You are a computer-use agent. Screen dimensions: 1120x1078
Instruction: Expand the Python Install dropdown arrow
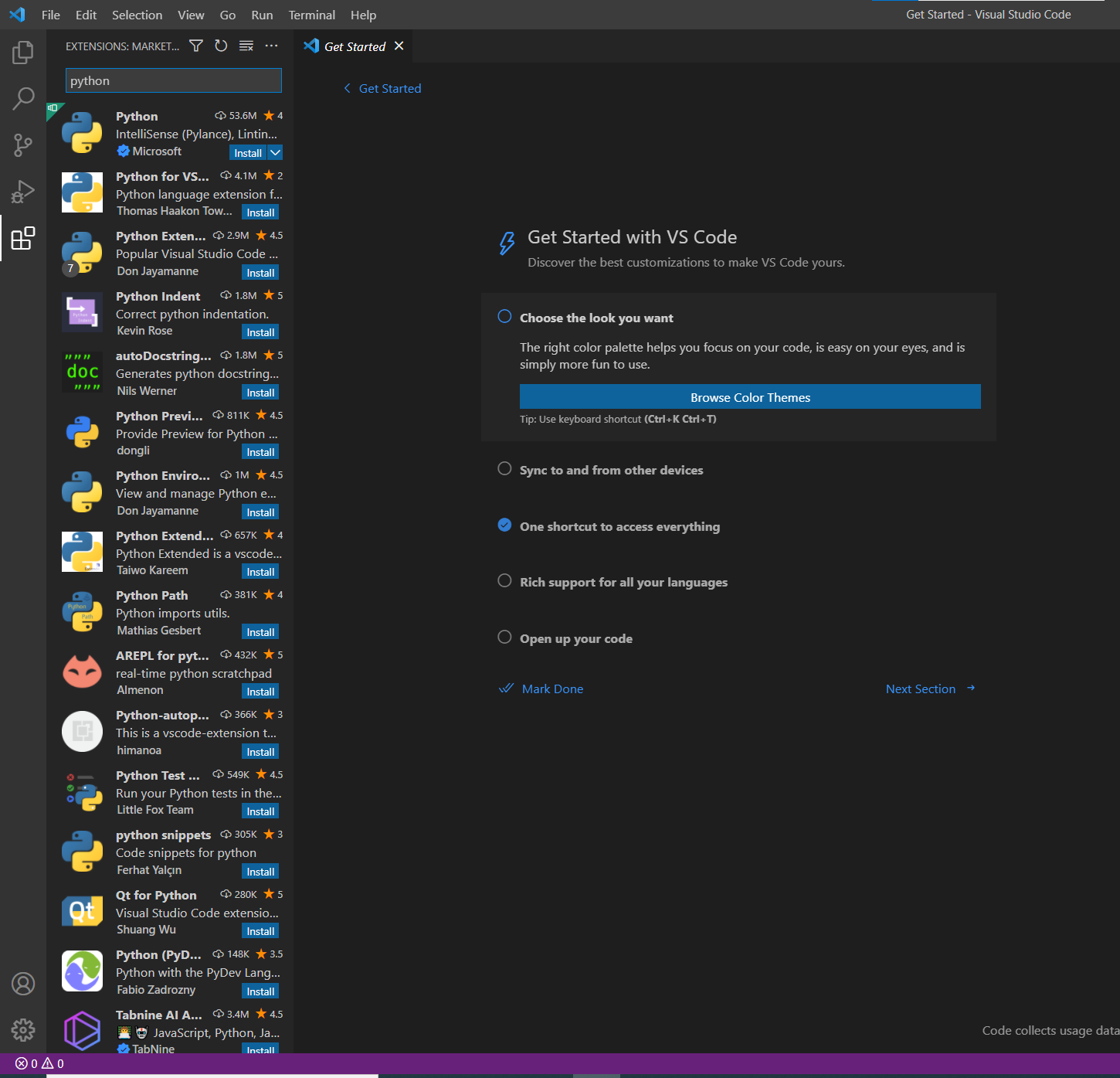tap(276, 153)
